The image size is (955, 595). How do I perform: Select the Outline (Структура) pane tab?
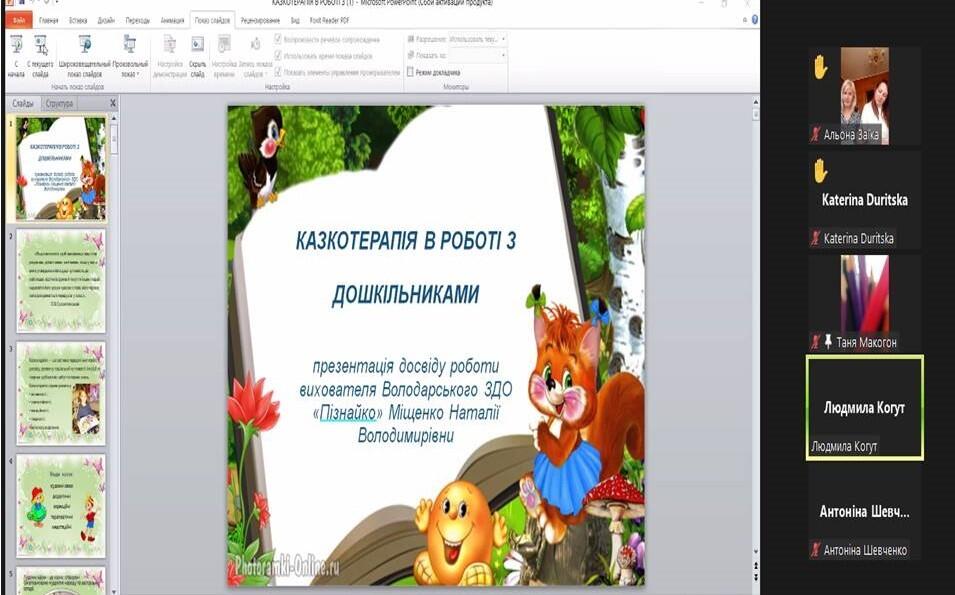[x=59, y=104]
